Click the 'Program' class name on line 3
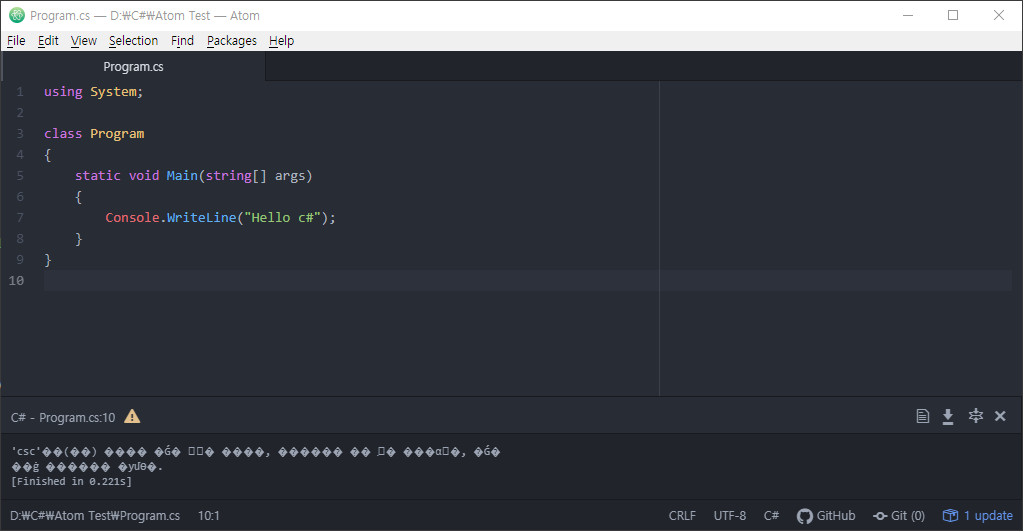 point(117,134)
